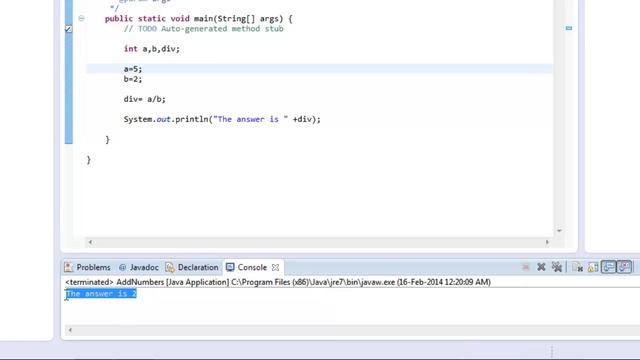Click the TODO task marker in gutter
Image resolution: width=640 pixels, height=360 pixels.
pos(69,29)
